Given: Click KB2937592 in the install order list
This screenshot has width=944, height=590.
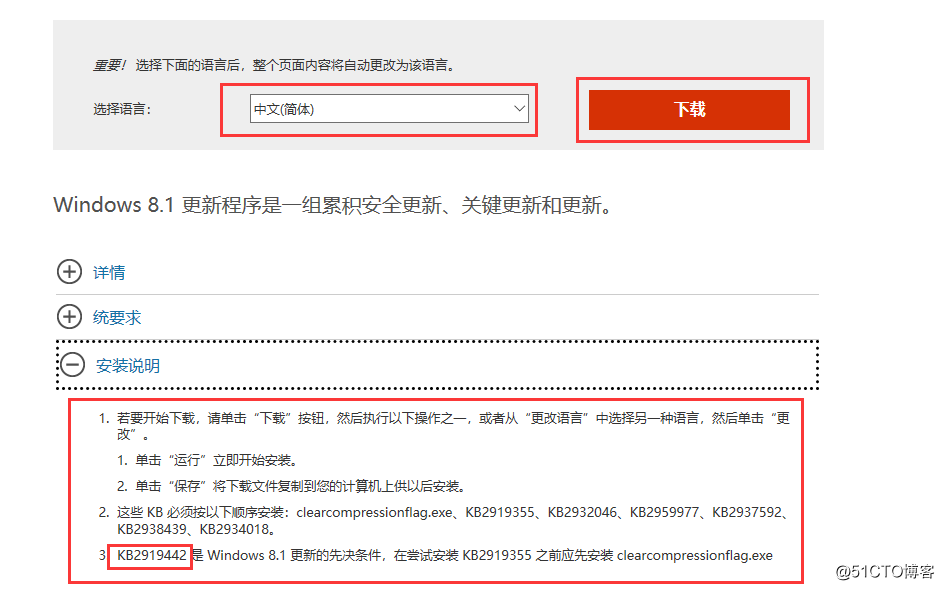Looking at the screenshot, I should 747,512.
